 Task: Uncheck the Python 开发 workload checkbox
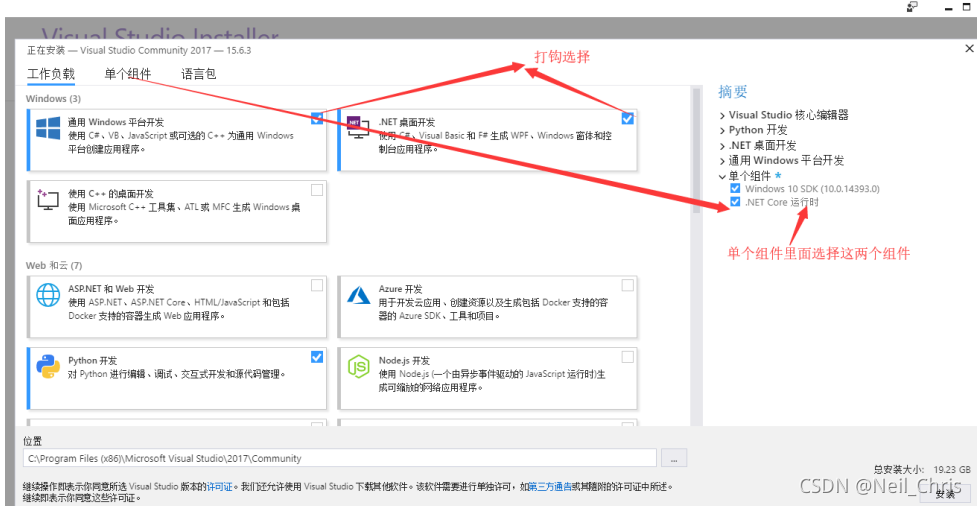tap(317, 357)
